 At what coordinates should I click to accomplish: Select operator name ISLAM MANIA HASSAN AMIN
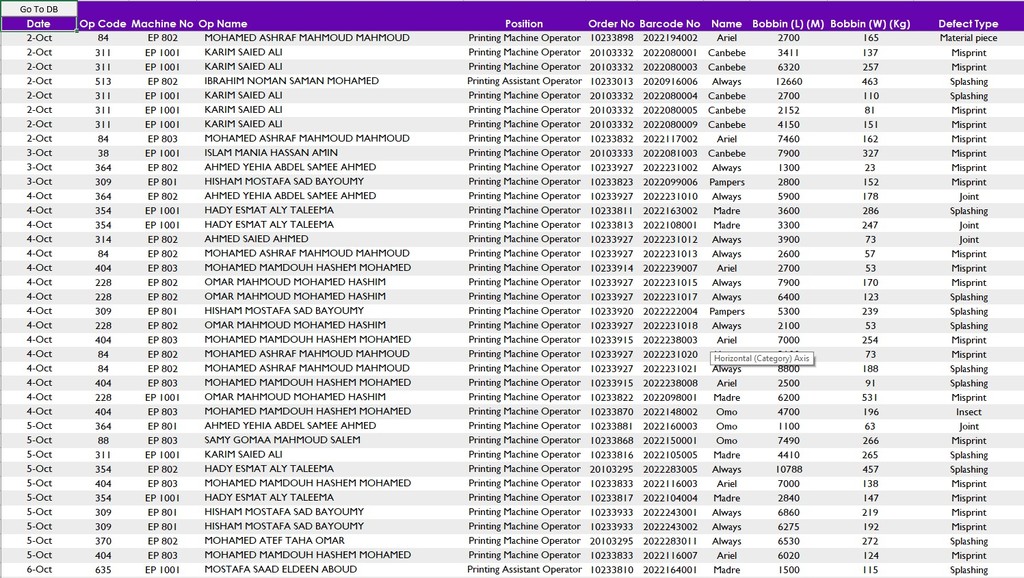271,153
